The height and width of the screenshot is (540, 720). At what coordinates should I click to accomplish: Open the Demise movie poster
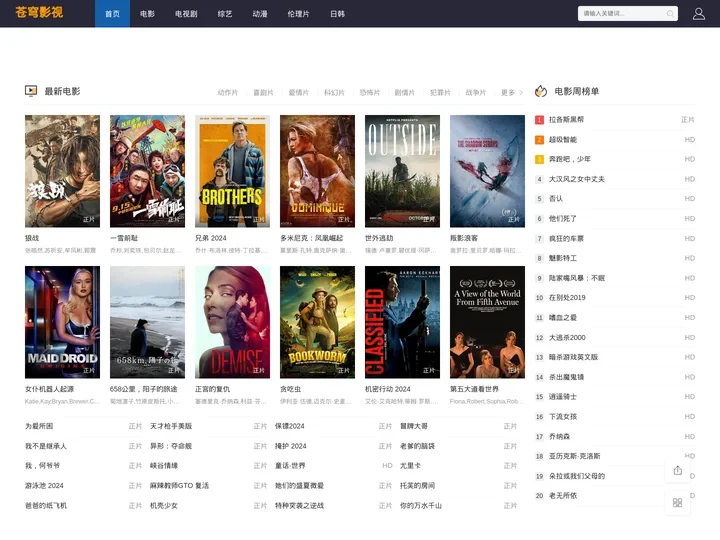(x=232, y=322)
